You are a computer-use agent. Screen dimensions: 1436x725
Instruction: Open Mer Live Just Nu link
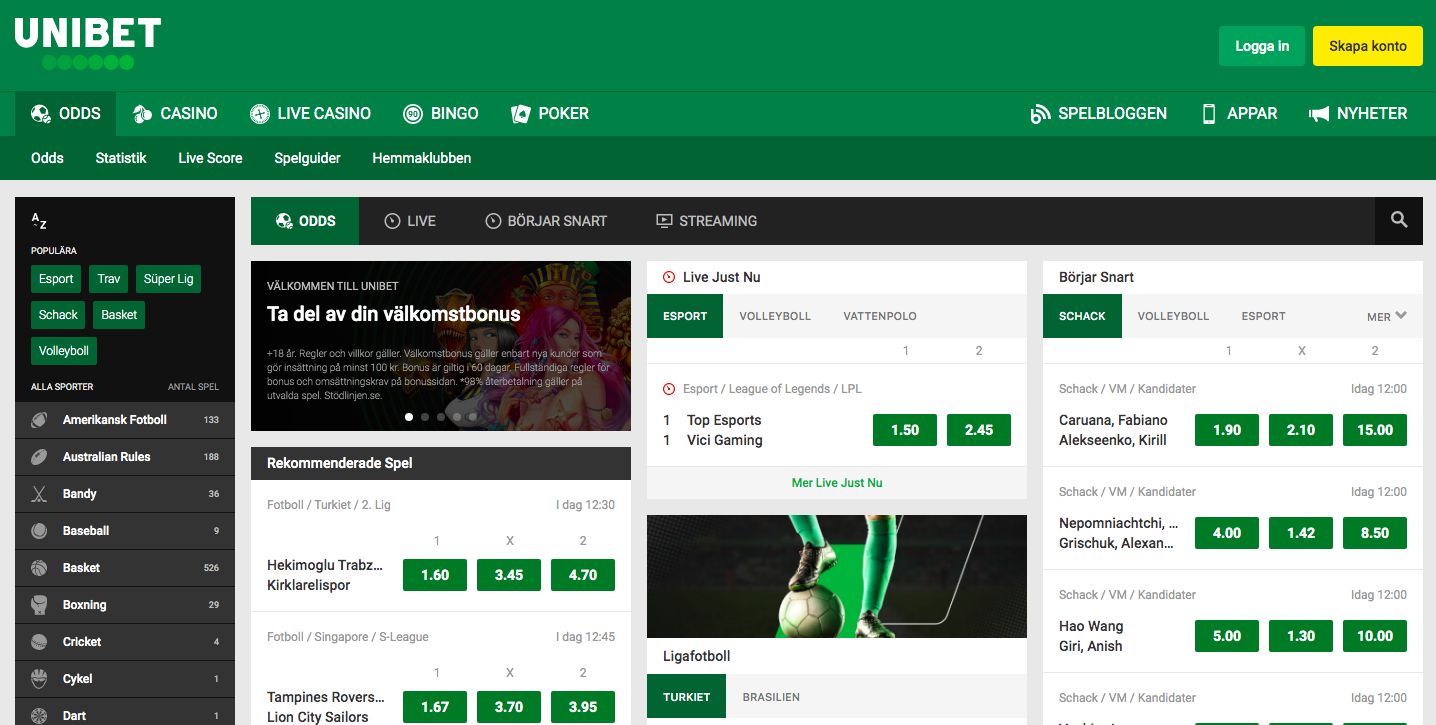coord(837,482)
